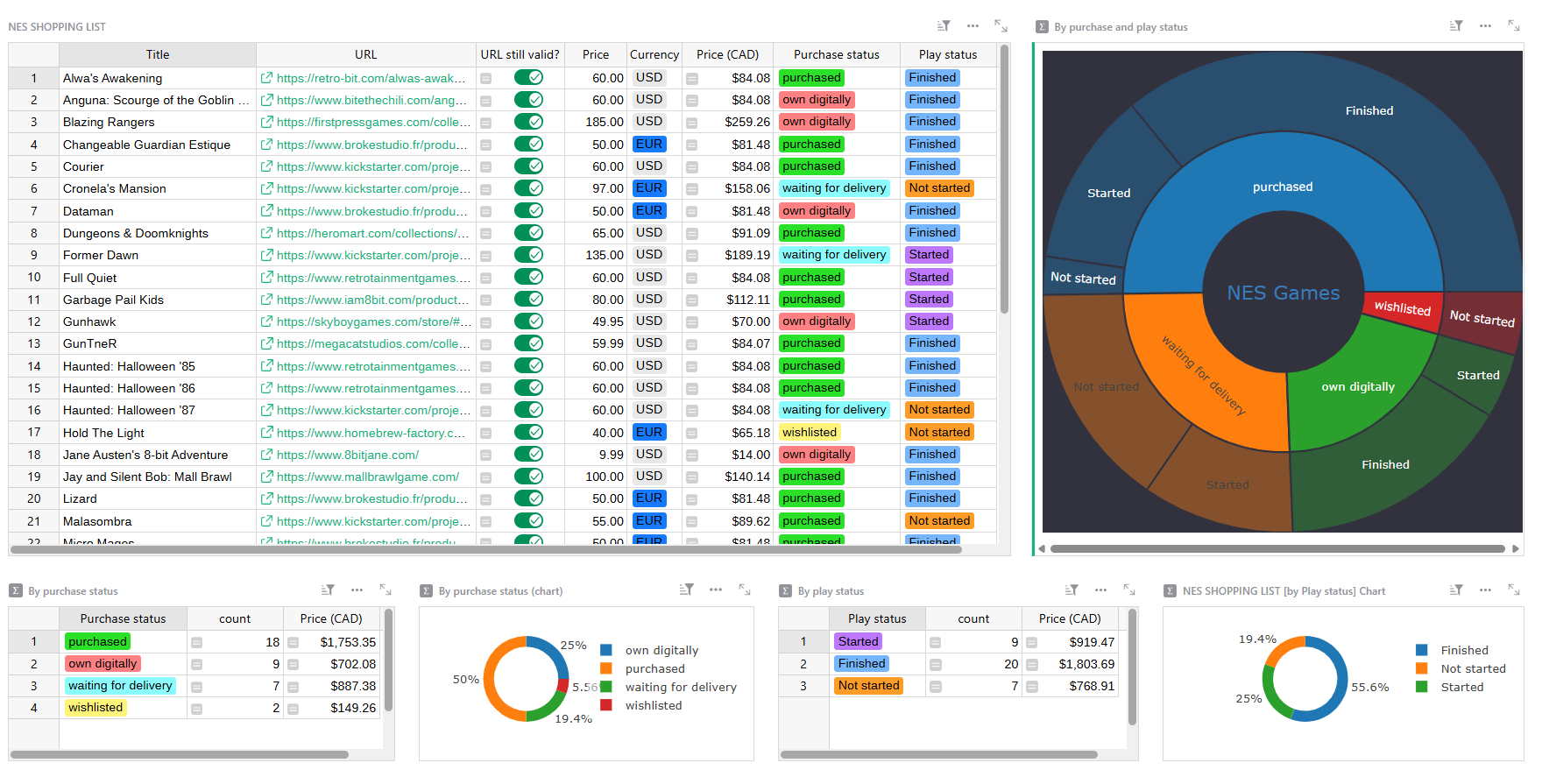The height and width of the screenshot is (784, 1542).
Task: Open Purchase status choice for Hold The Light
Action: tap(810, 433)
